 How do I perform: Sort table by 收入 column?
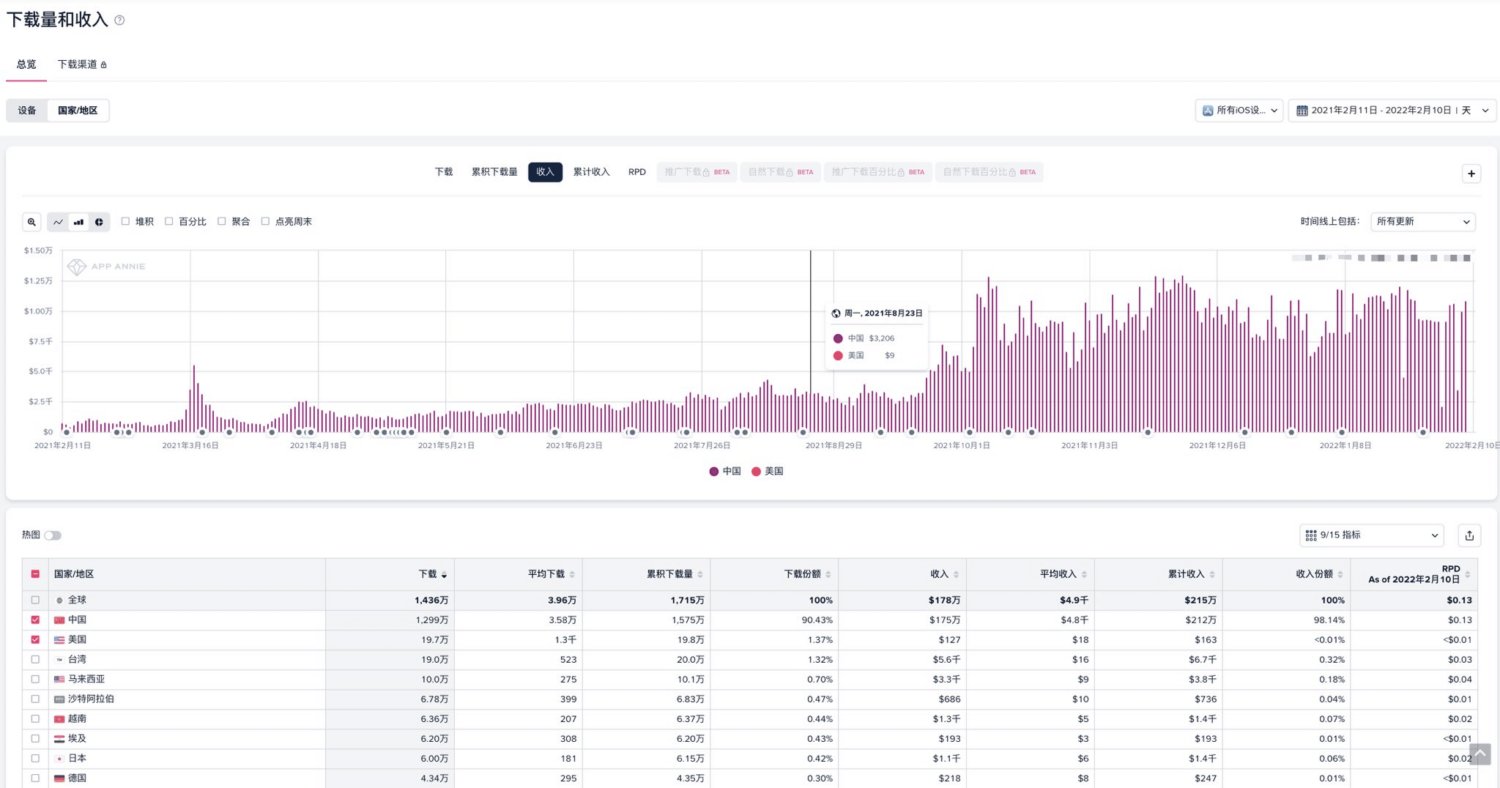[x=956, y=575]
